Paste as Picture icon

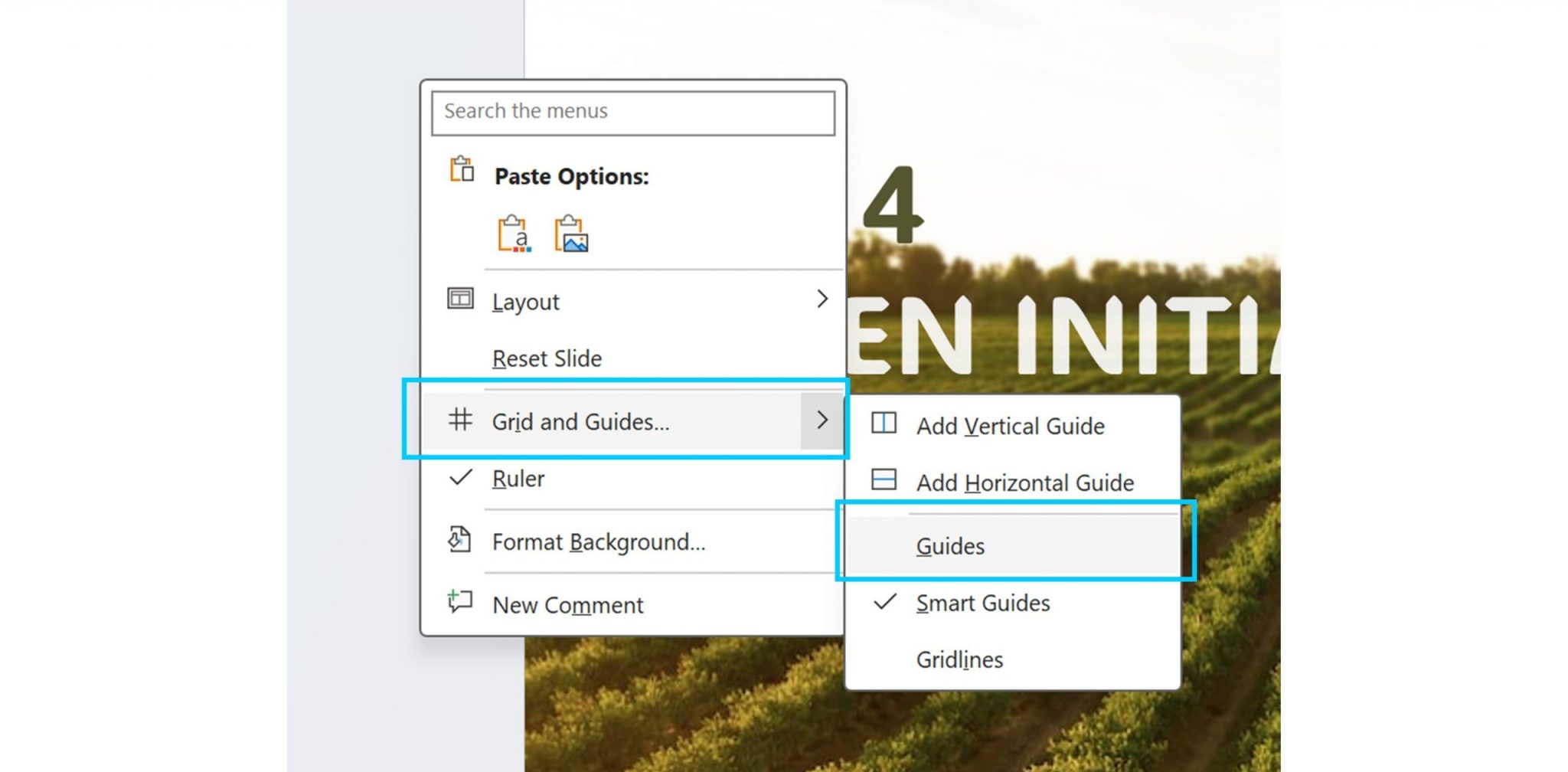click(x=571, y=234)
